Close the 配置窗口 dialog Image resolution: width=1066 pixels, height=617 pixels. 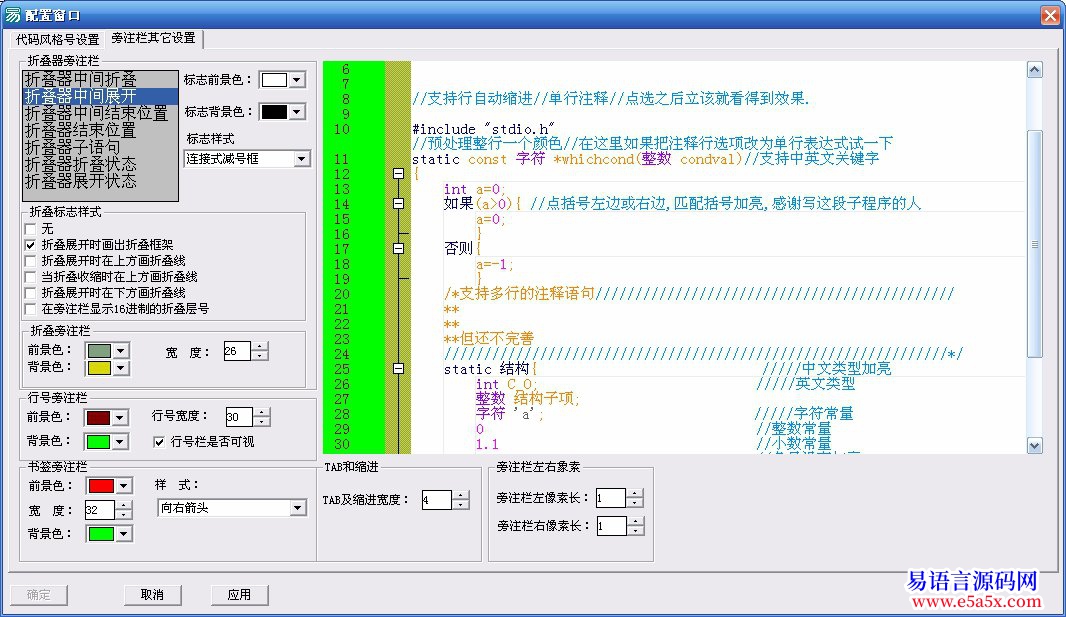(1050, 15)
